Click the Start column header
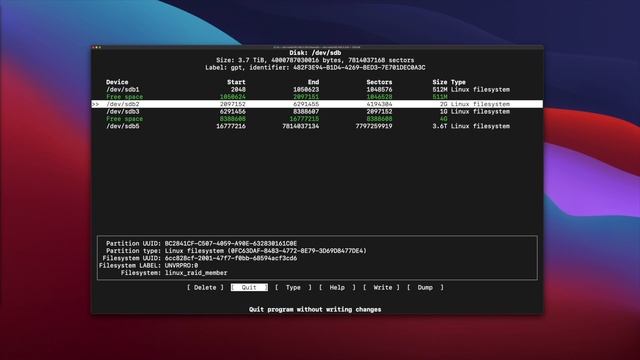640x360 pixels. (236, 82)
